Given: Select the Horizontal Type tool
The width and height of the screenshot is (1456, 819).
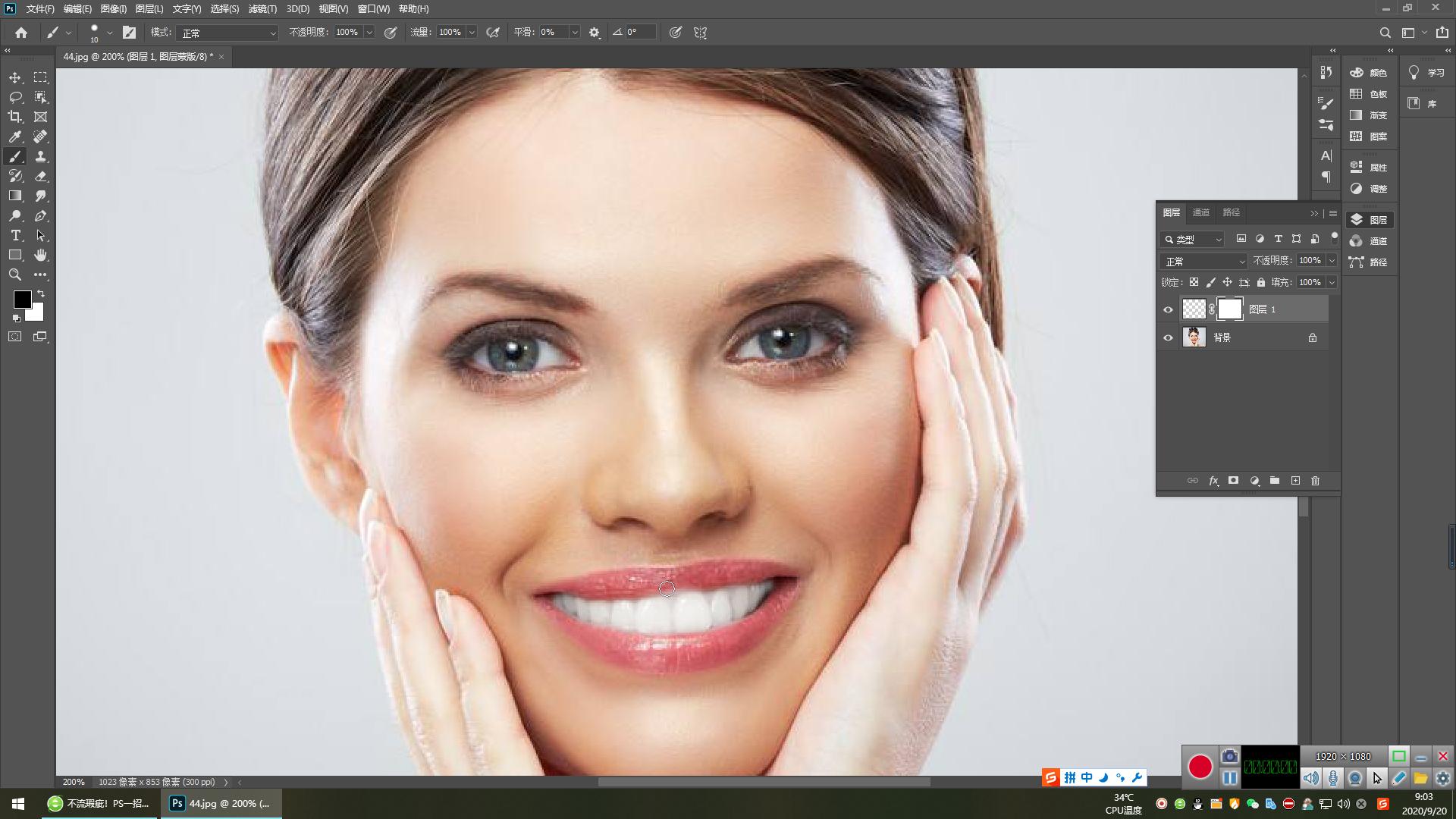Looking at the screenshot, I should point(15,235).
